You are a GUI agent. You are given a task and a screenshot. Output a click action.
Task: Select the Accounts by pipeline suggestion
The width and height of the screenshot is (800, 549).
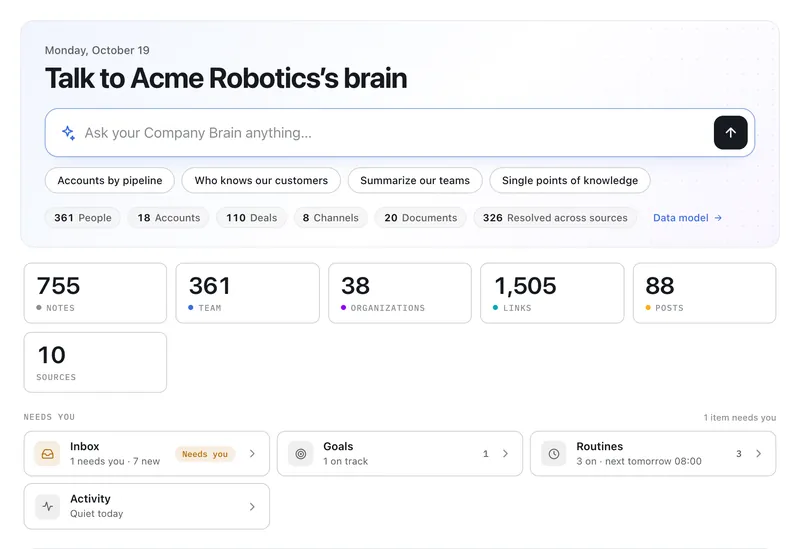(110, 181)
